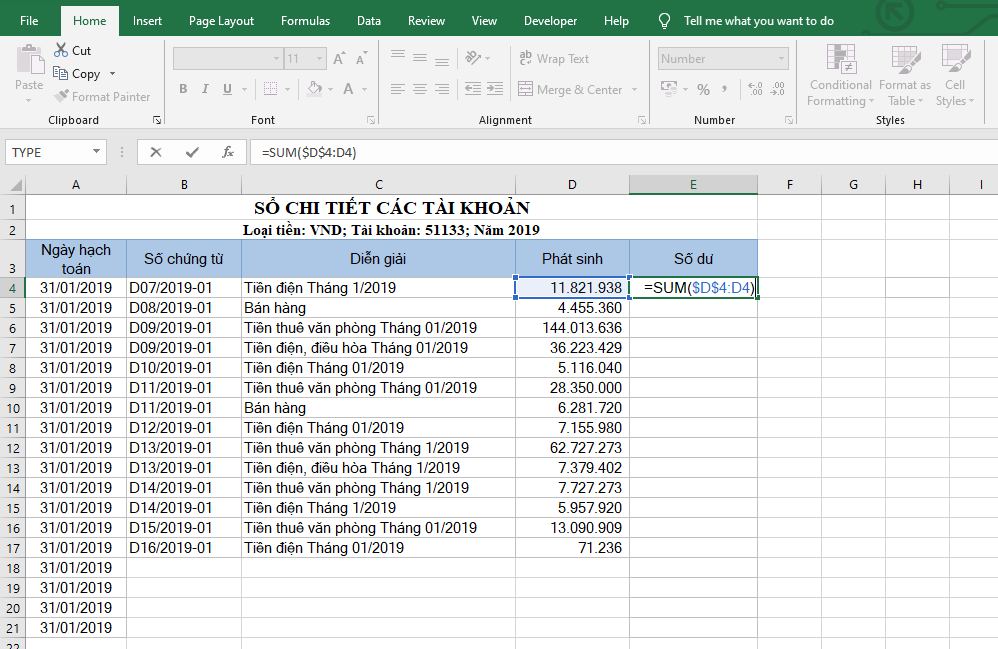Image resolution: width=998 pixels, height=649 pixels.
Task: Expand the Name Box dropdown showing TYPE
Action: coord(97,152)
